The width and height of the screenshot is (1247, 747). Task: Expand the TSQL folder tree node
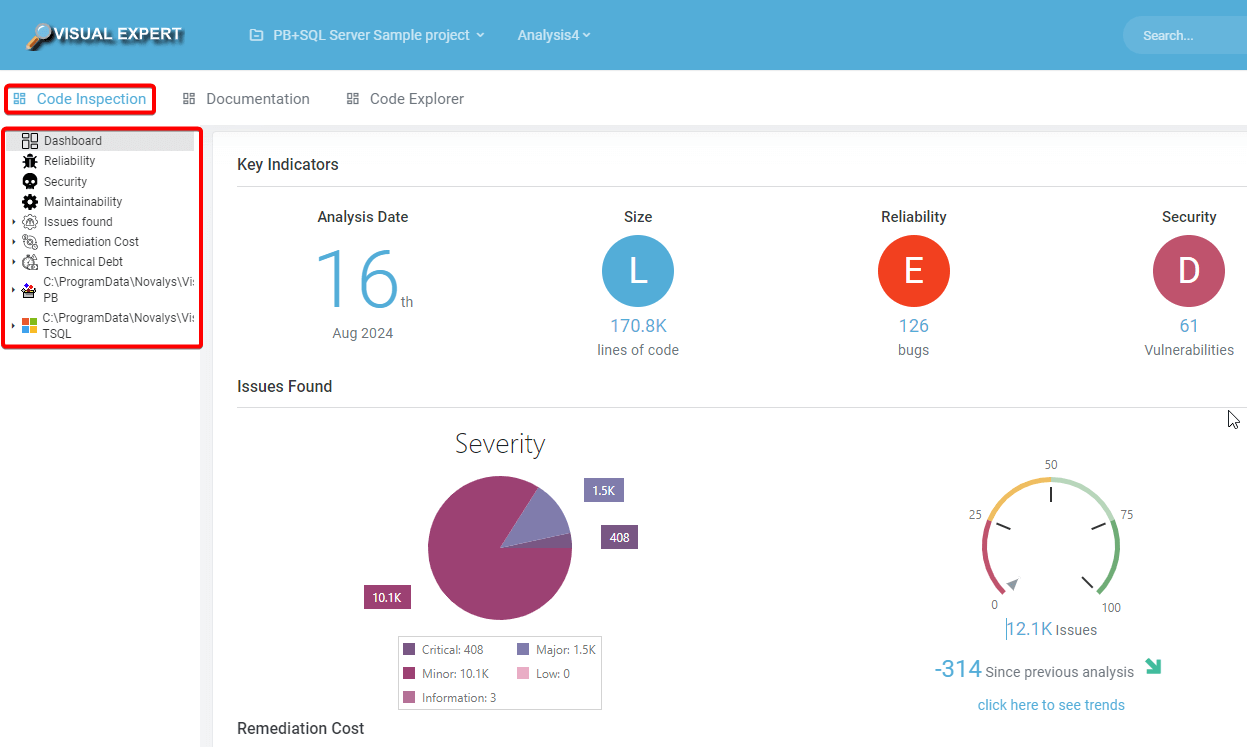click(x=14, y=326)
